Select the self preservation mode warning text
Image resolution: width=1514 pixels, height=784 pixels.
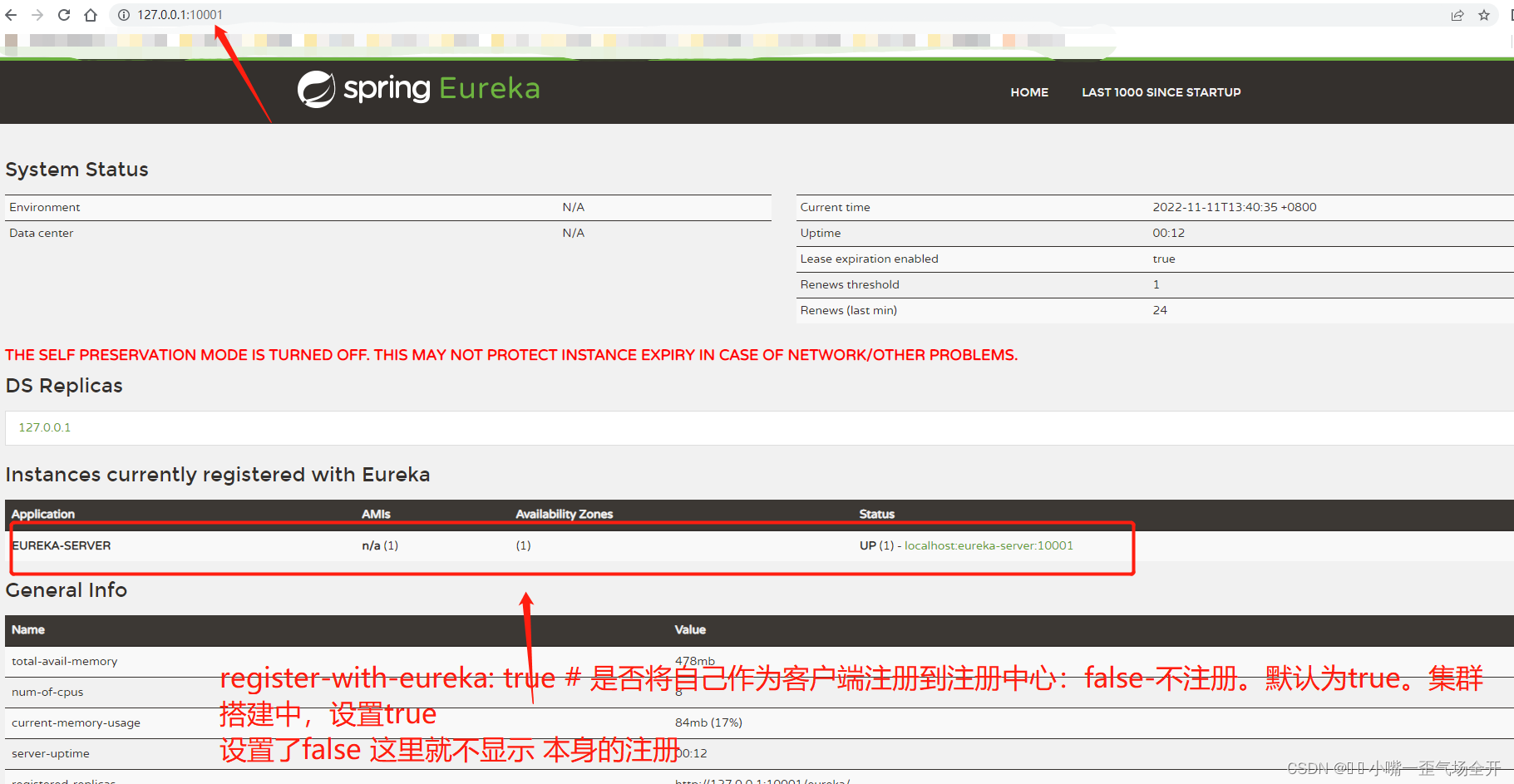[511, 355]
